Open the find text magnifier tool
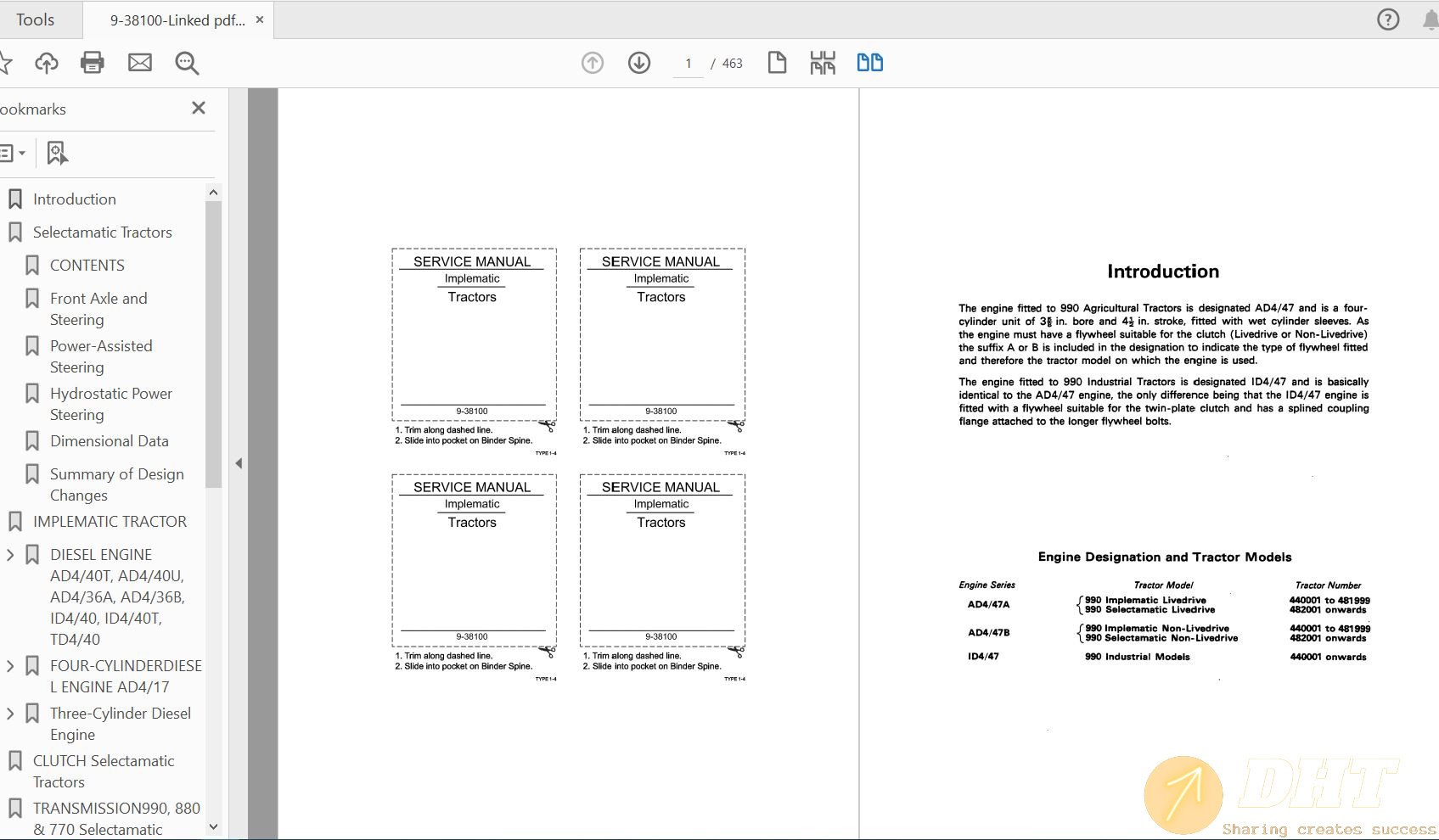The image size is (1439, 840). 187,63
